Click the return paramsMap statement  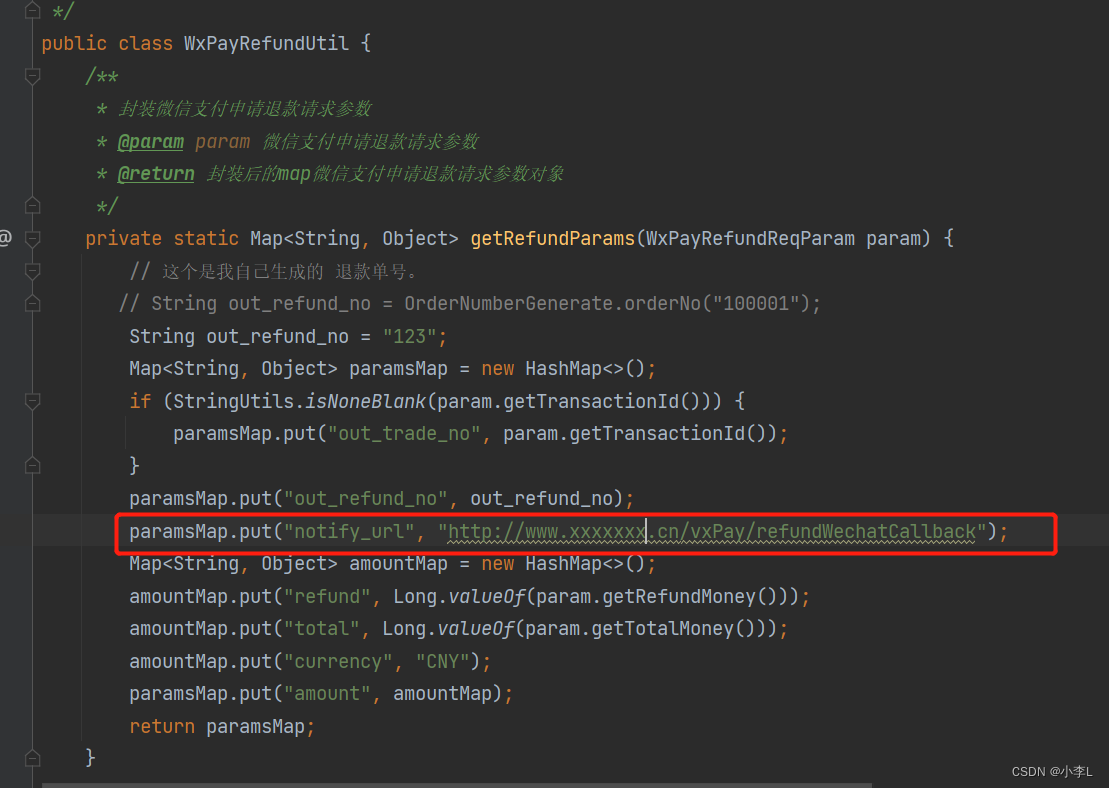pos(220,725)
